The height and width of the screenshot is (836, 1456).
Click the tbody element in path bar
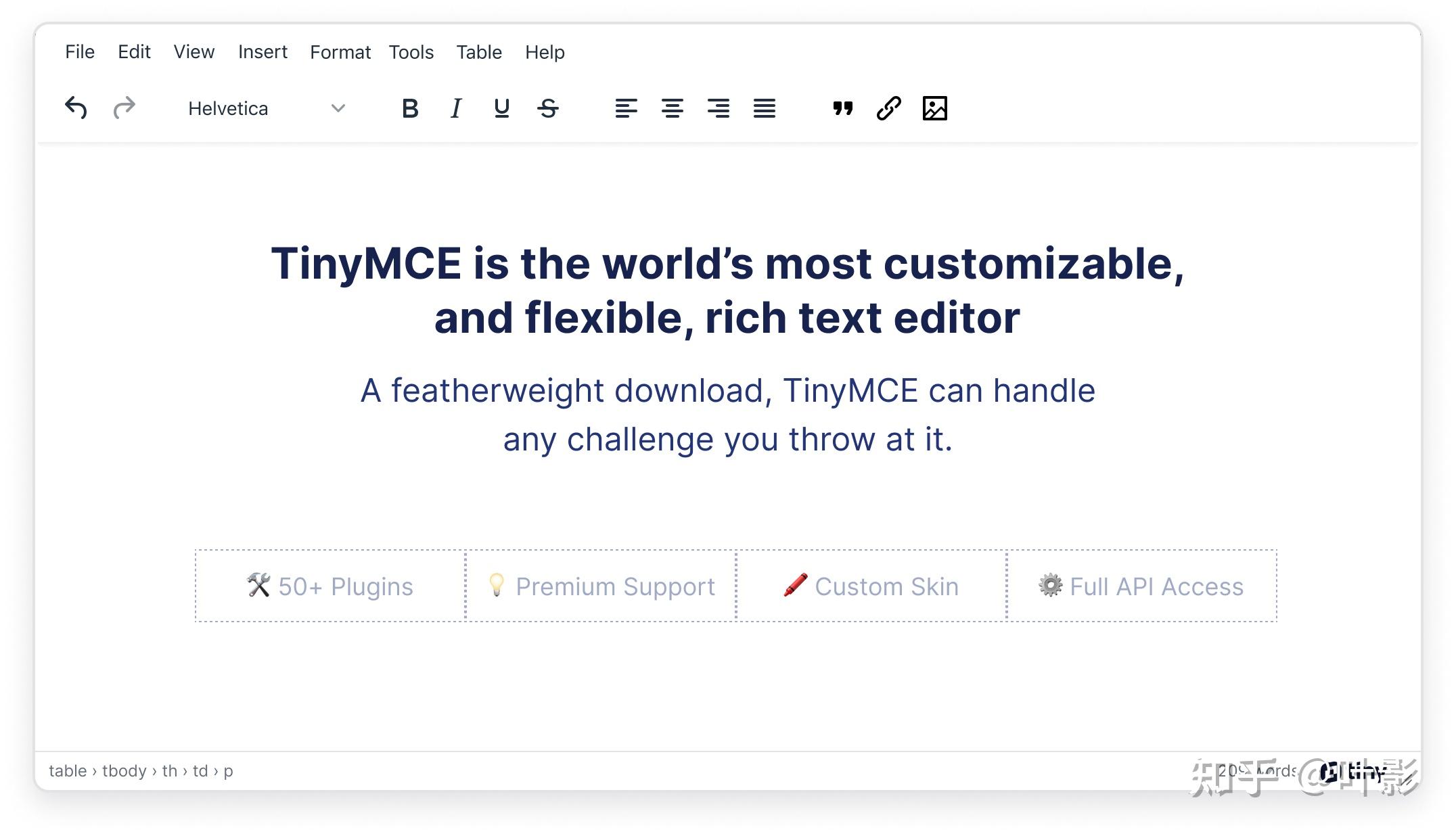pyautogui.click(x=124, y=771)
